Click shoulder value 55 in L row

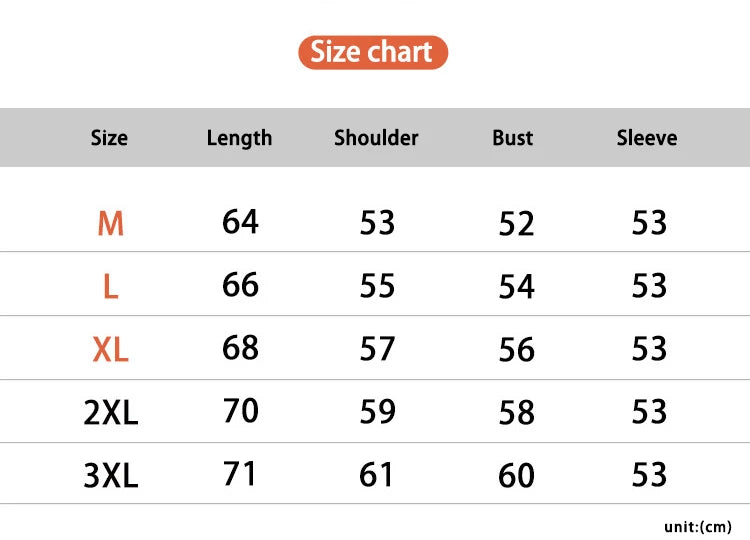click(x=377, y=286)
